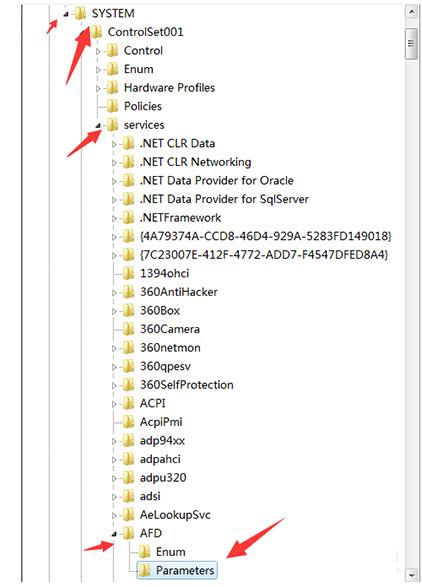Expand the .NETFramework key
The image size is (422, 587).
tap(115, 218)
